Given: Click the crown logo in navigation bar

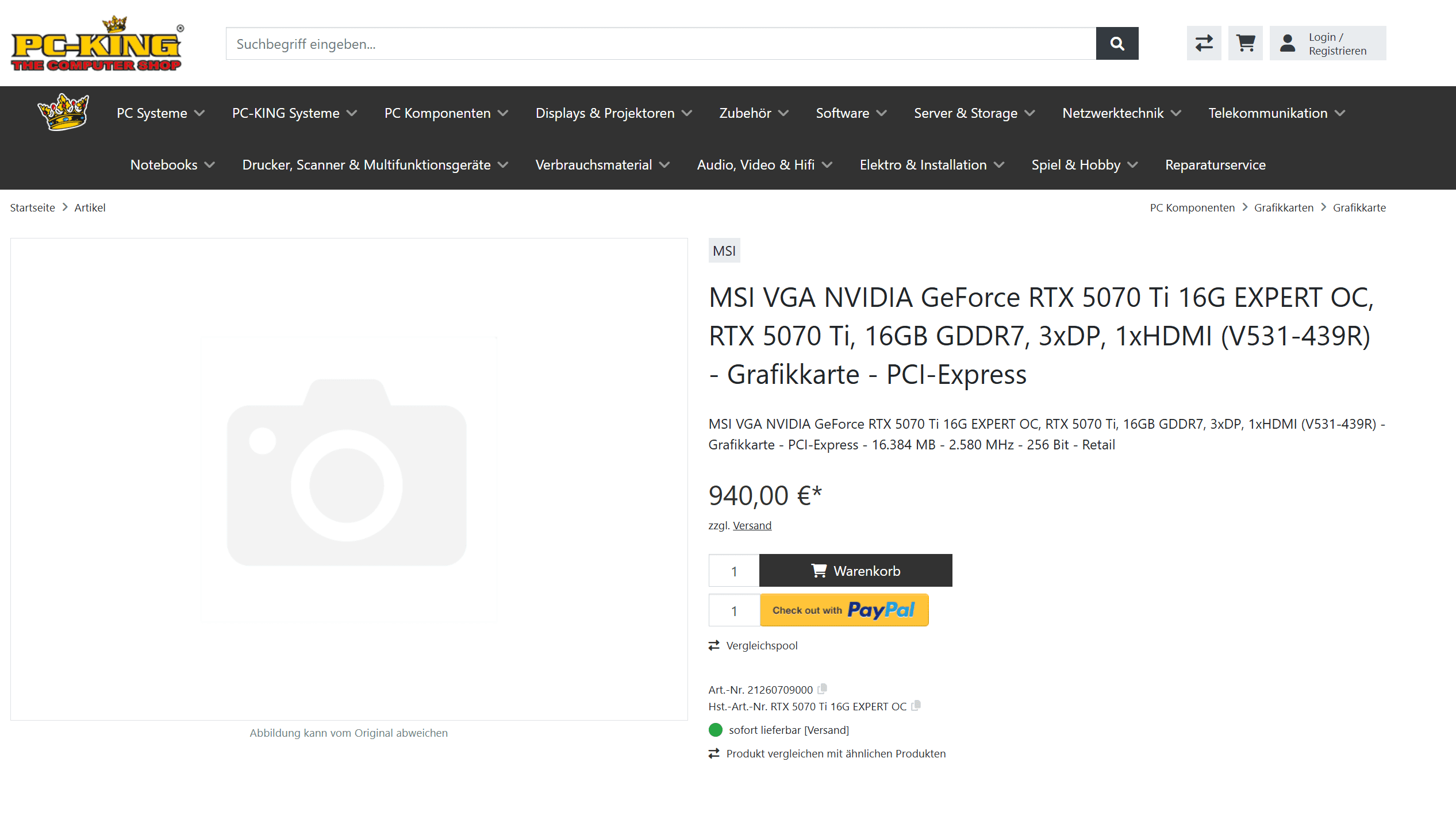Looking at the screenshot, I should click(63, 112).
